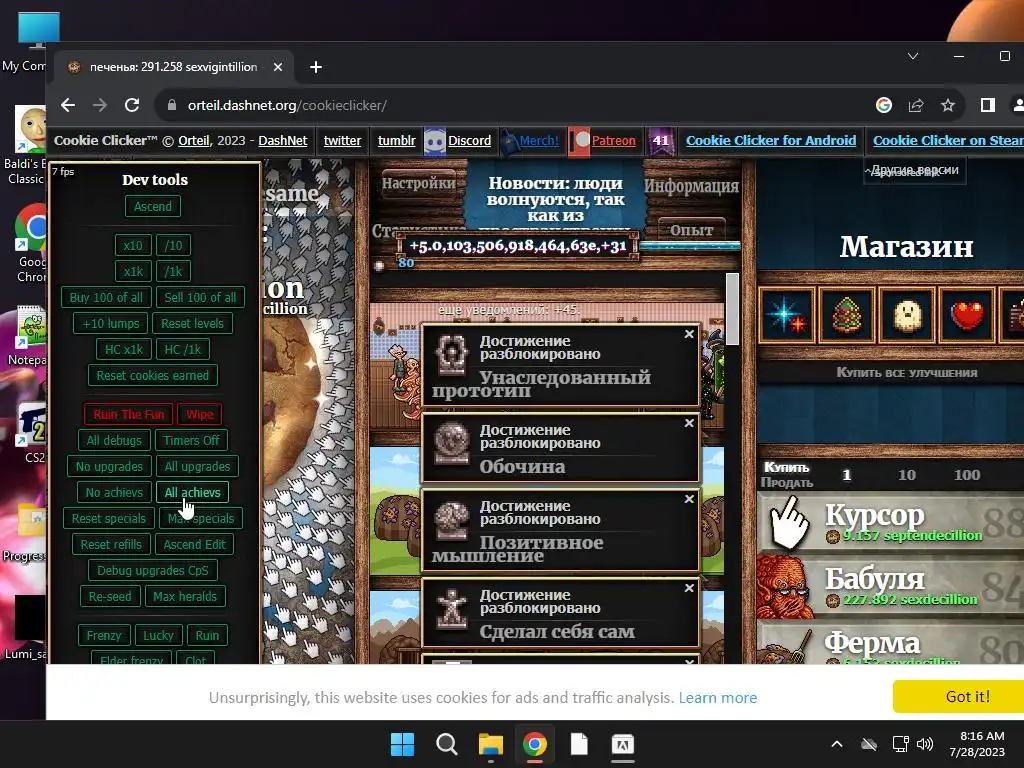Buy the ghost cookie upgrade

[x=906, y=315]
